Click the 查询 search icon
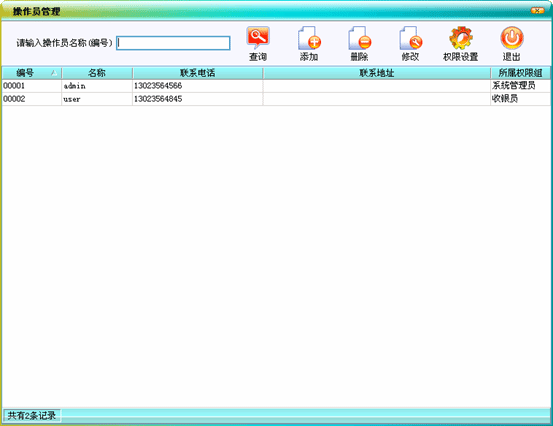The image size is (553, 426). point(258,37)
